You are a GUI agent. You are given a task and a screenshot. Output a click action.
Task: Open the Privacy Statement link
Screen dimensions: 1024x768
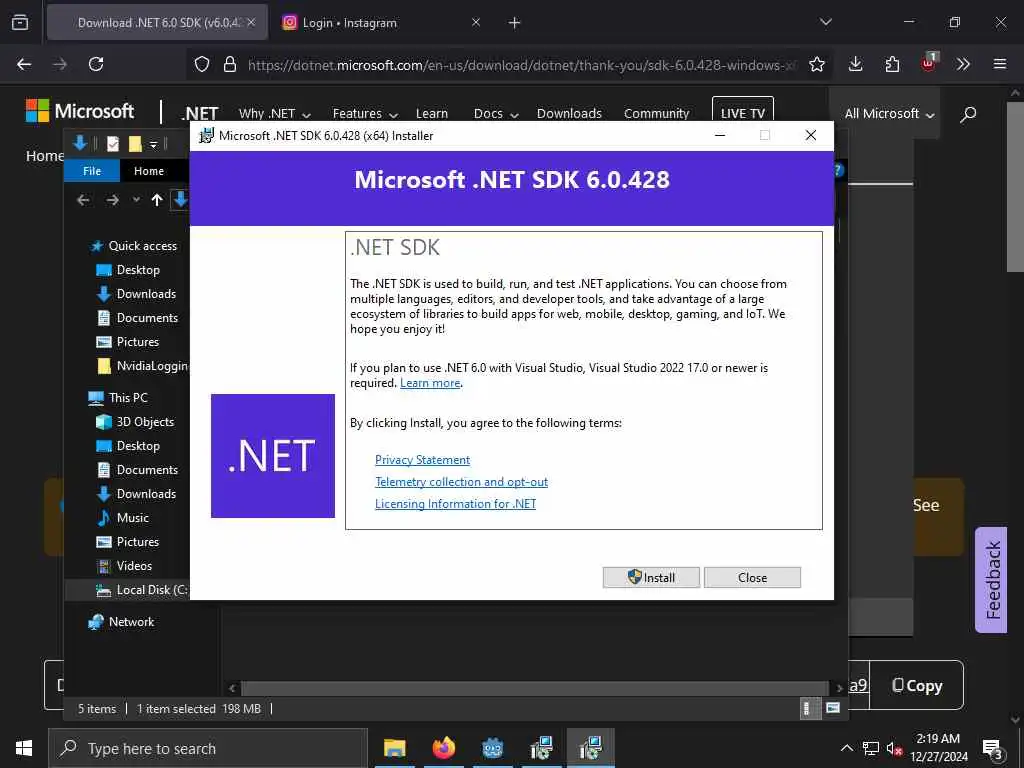422,460
